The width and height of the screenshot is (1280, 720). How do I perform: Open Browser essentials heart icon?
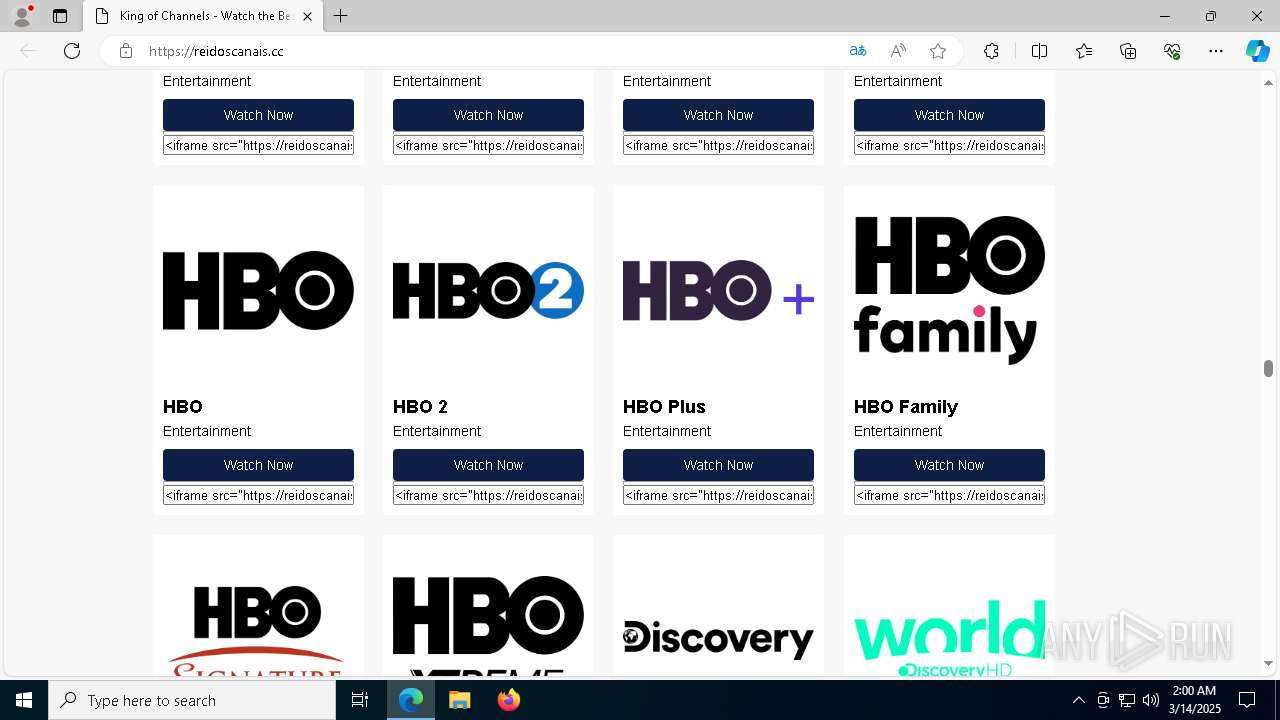[1172, 51]
